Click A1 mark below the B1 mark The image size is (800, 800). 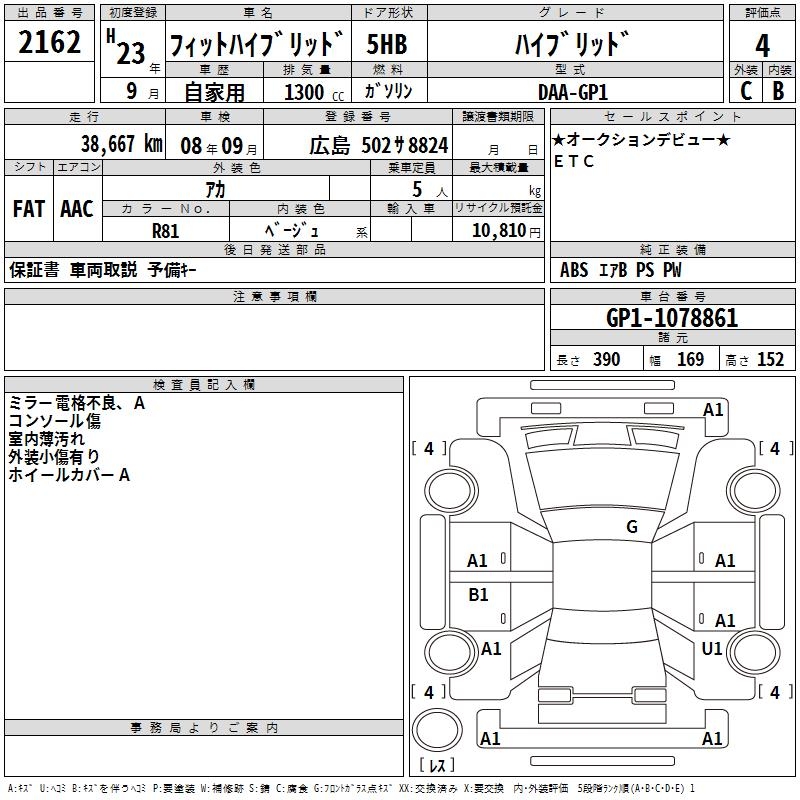[491, 648]
